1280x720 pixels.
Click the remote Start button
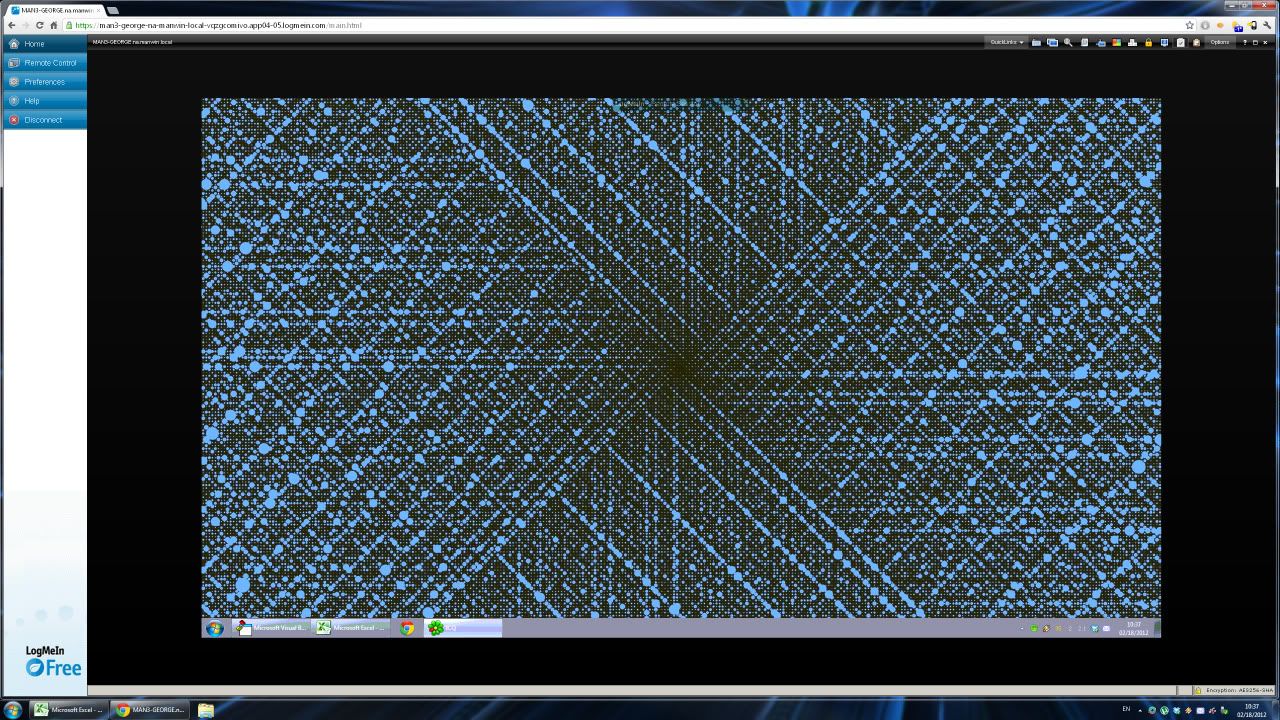coord(214,628)
